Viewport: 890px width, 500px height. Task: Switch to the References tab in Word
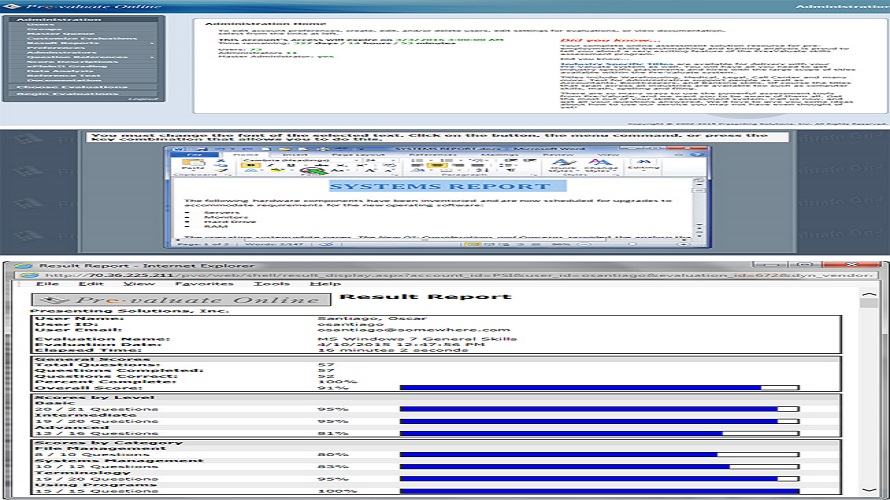tap(433, 154)
